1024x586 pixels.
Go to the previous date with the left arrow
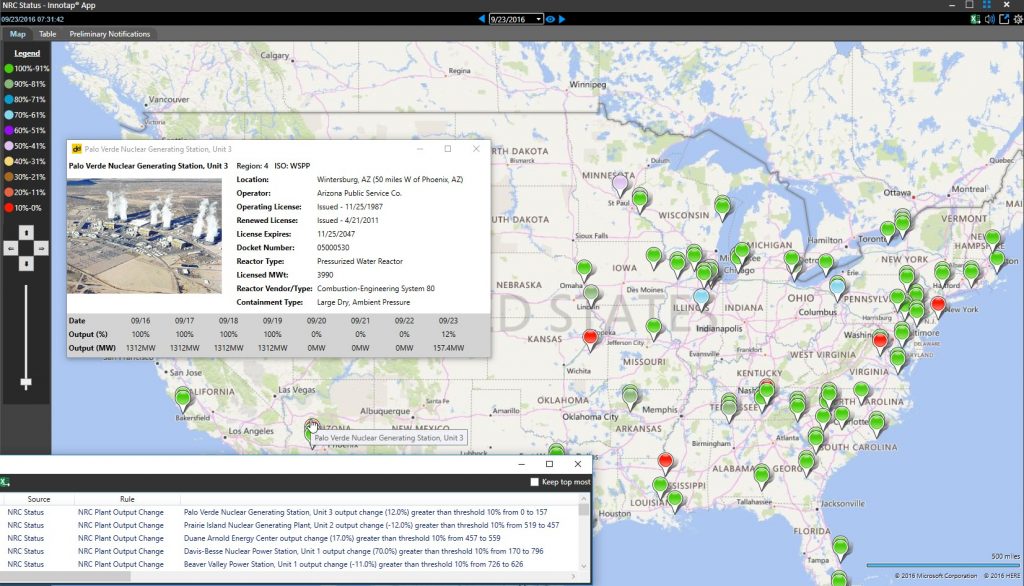(x=482, y=19)
